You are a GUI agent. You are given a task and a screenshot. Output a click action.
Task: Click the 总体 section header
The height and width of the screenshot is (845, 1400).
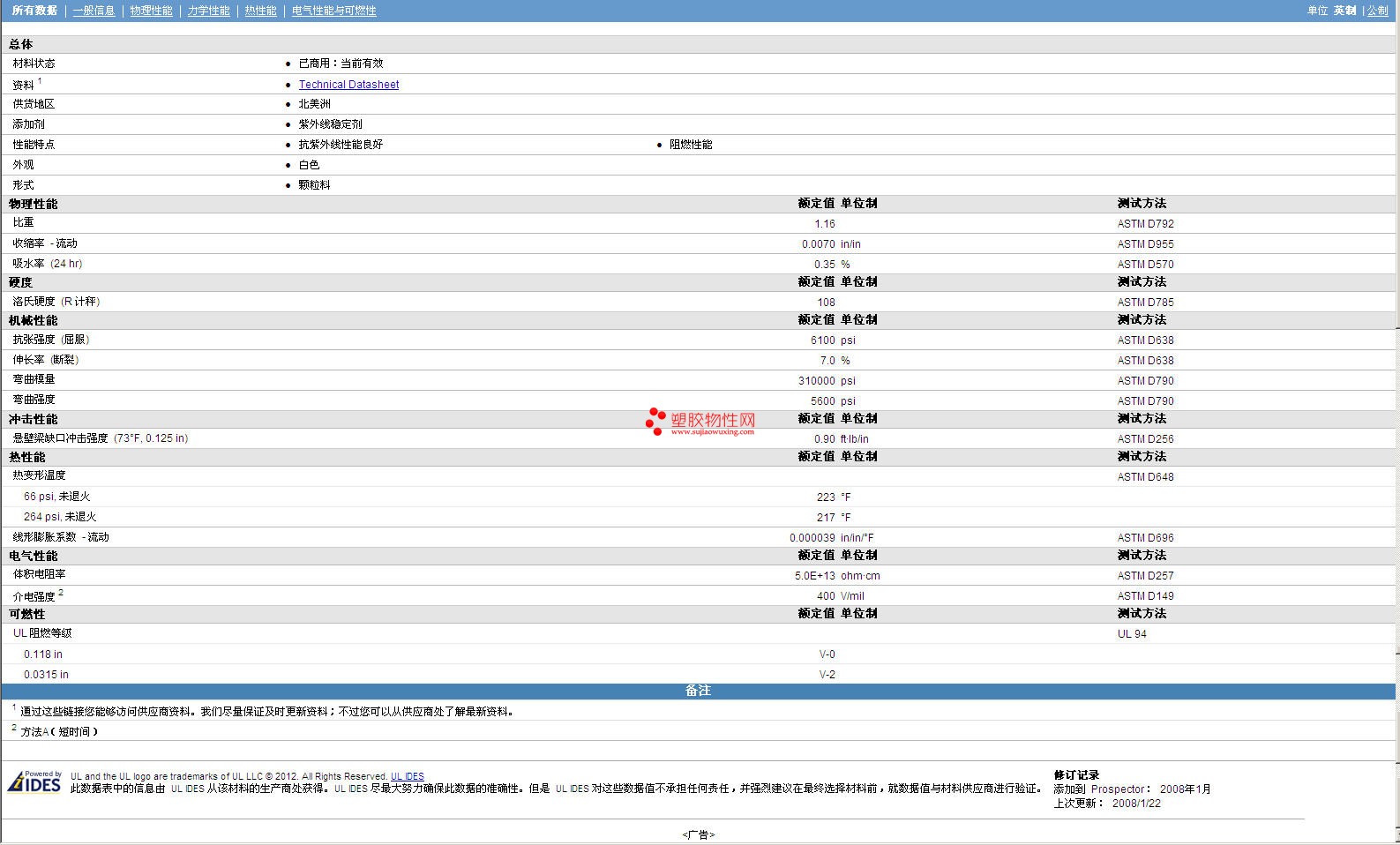pos(21,44)
